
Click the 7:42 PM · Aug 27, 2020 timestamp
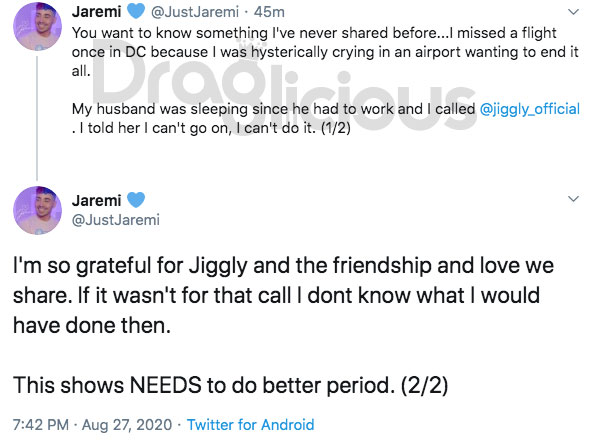click(x=93, y=425)
